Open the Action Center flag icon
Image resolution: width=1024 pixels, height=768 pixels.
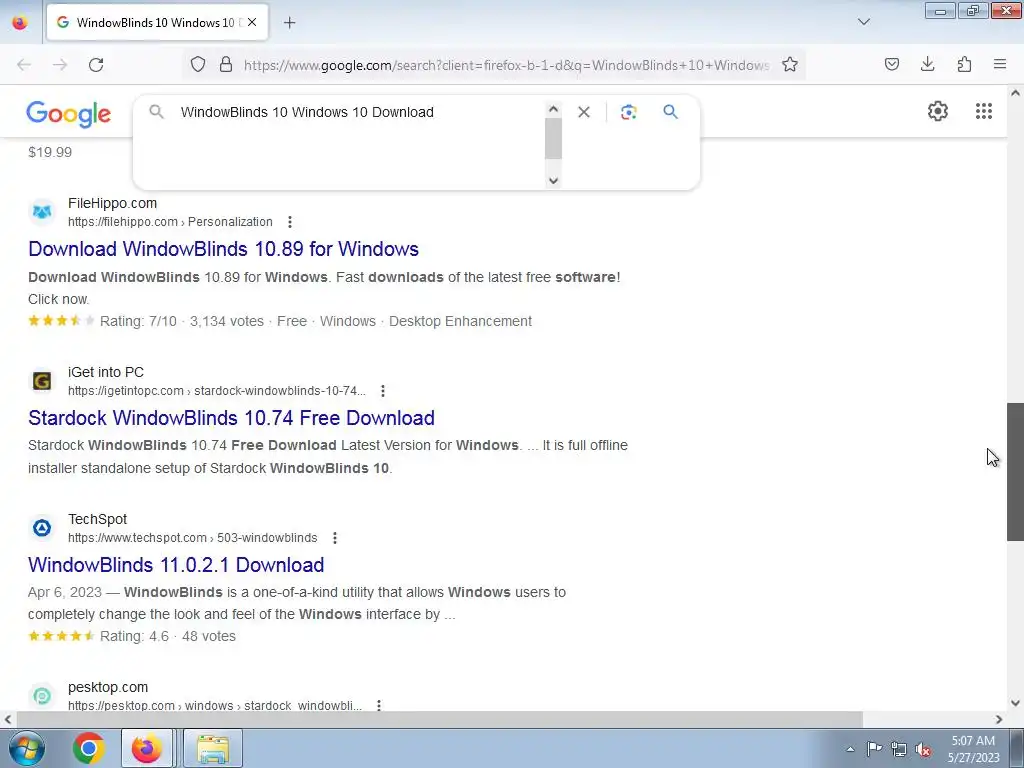click(874, 749)
